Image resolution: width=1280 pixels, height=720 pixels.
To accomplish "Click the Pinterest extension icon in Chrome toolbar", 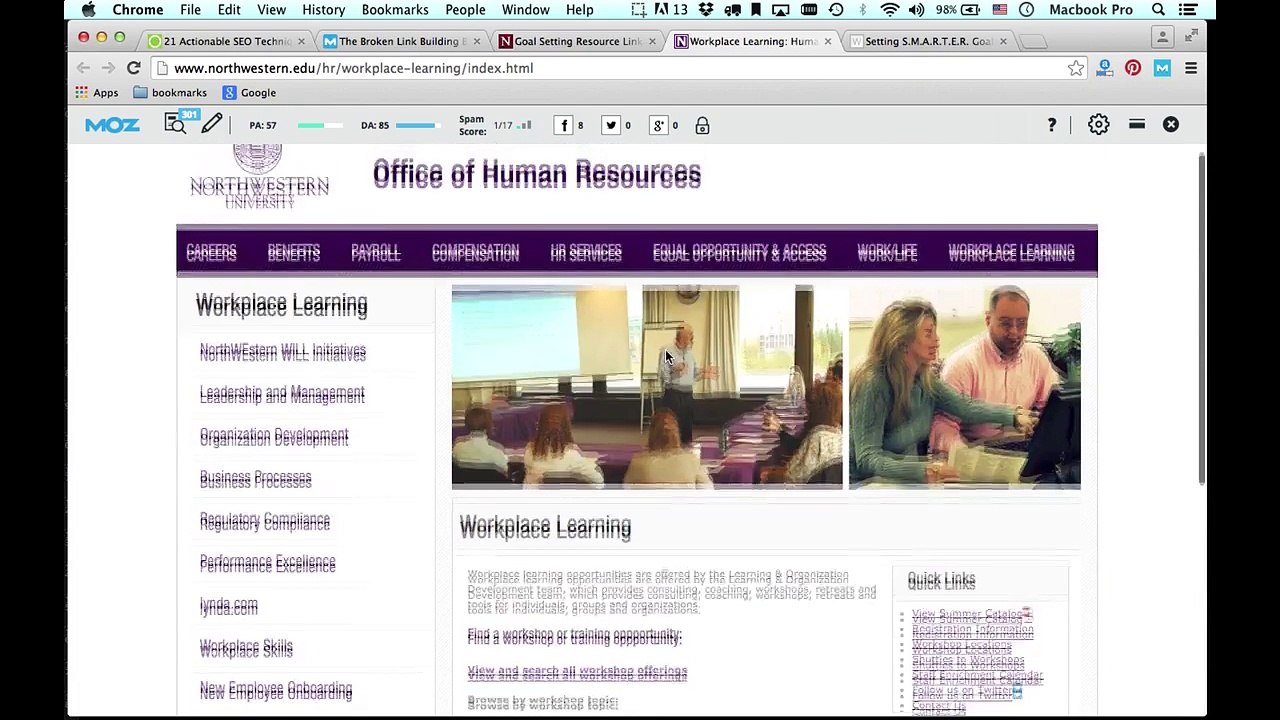I will tap(1133, 68).
